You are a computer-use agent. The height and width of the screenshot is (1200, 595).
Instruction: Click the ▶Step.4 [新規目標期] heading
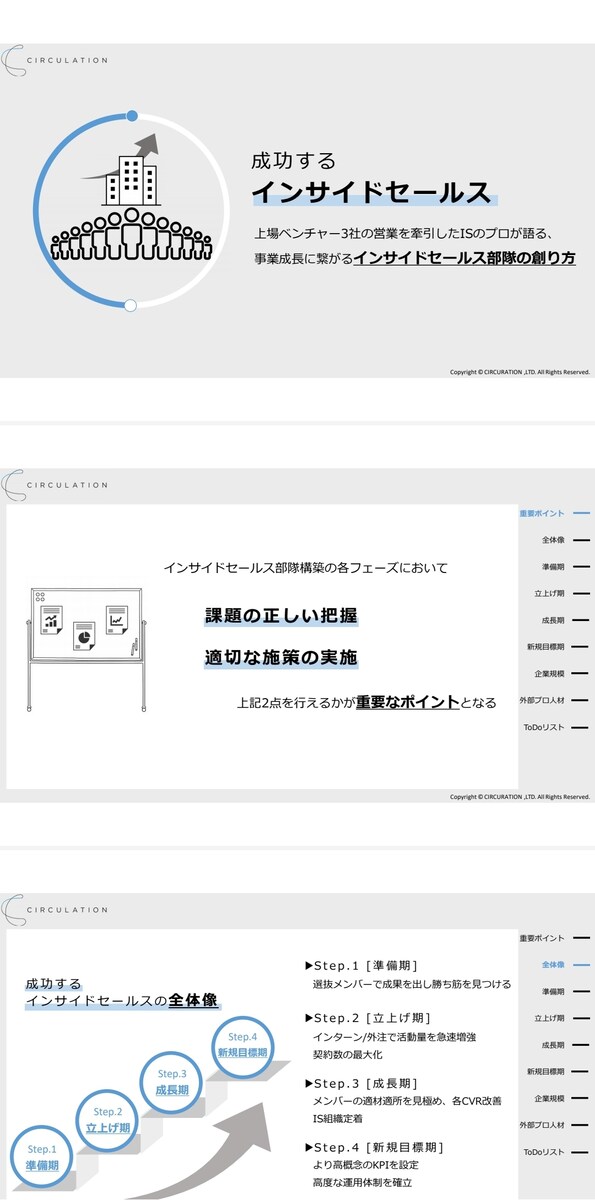tap(374, 1147)
